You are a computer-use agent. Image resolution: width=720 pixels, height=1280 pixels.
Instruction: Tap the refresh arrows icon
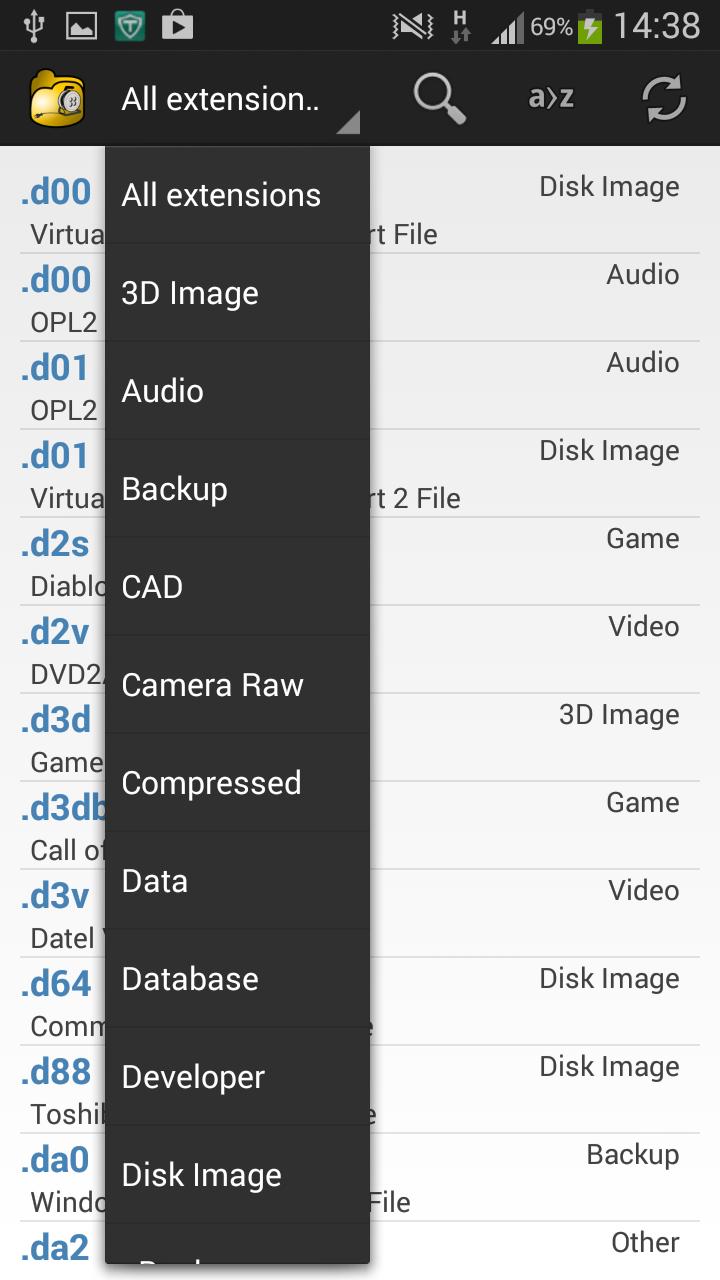tap(664, 99)
